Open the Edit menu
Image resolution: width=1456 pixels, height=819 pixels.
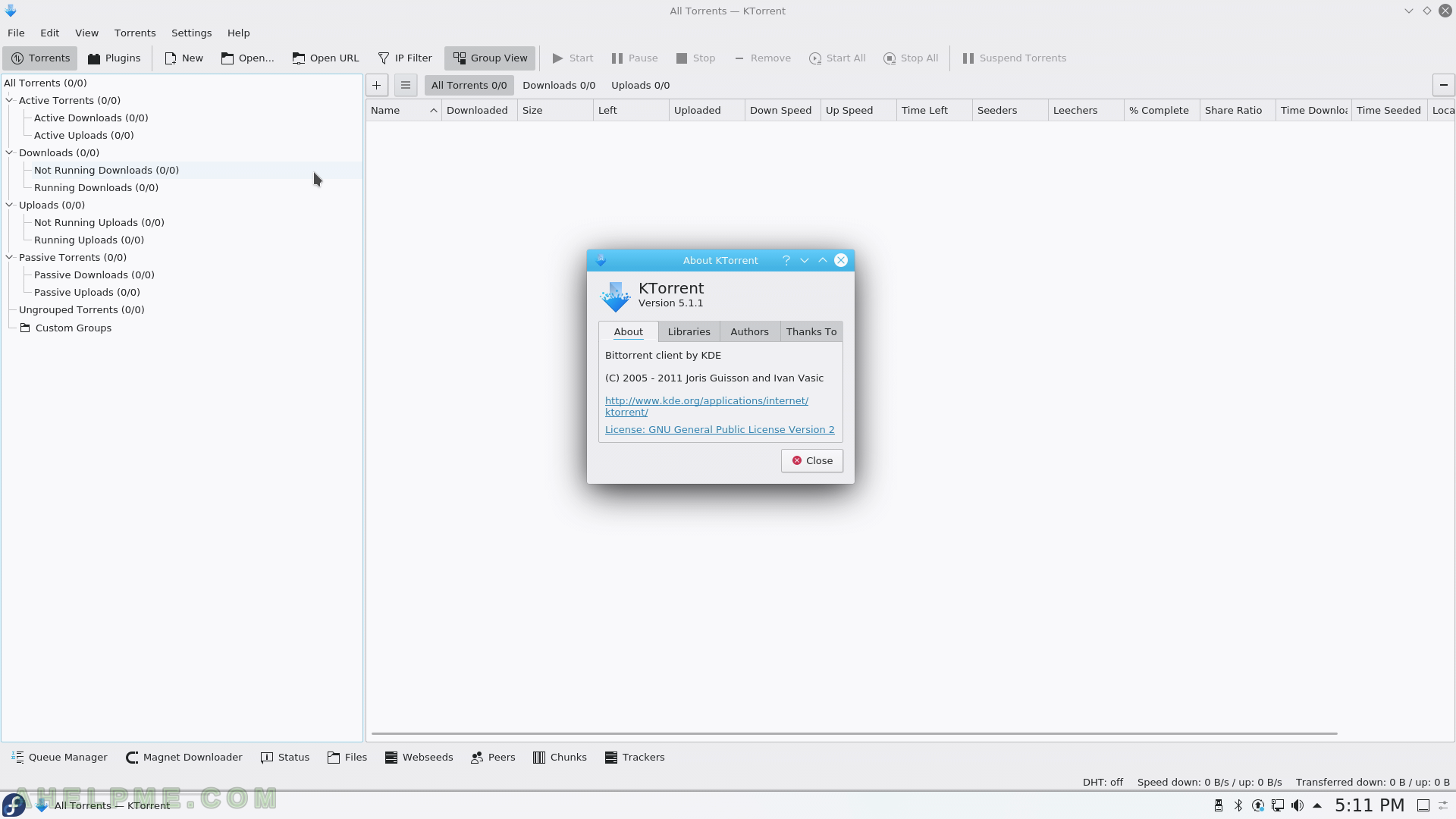(x=50, y=33)
